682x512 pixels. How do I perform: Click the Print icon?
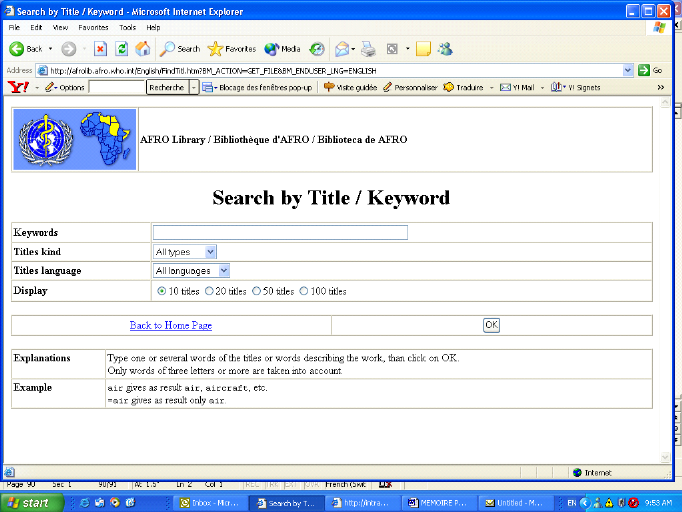tap(368, 49)
